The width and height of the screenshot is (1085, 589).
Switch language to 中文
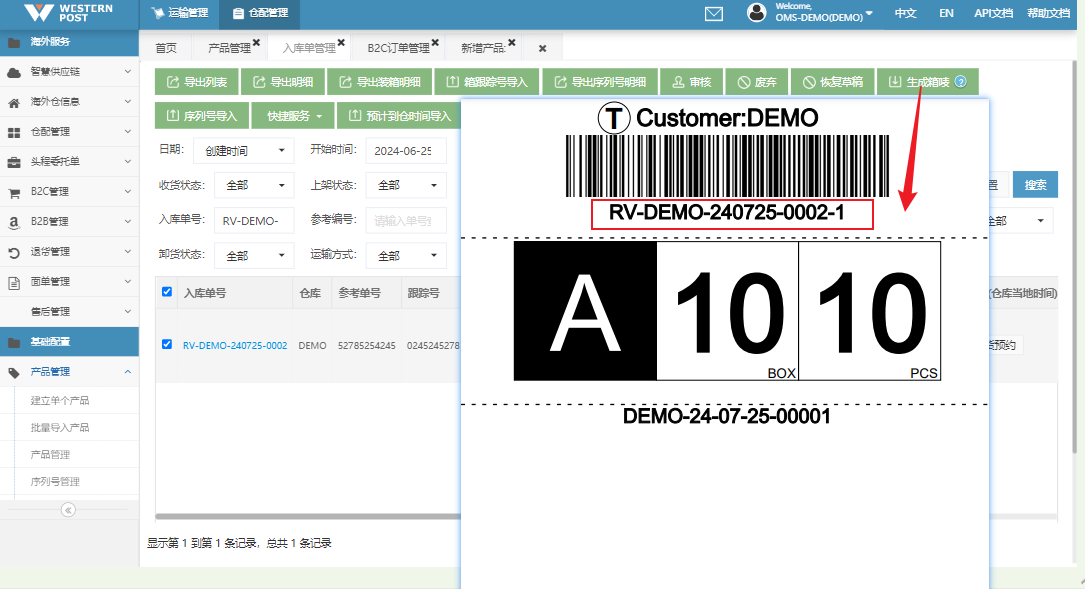(905, 13)
